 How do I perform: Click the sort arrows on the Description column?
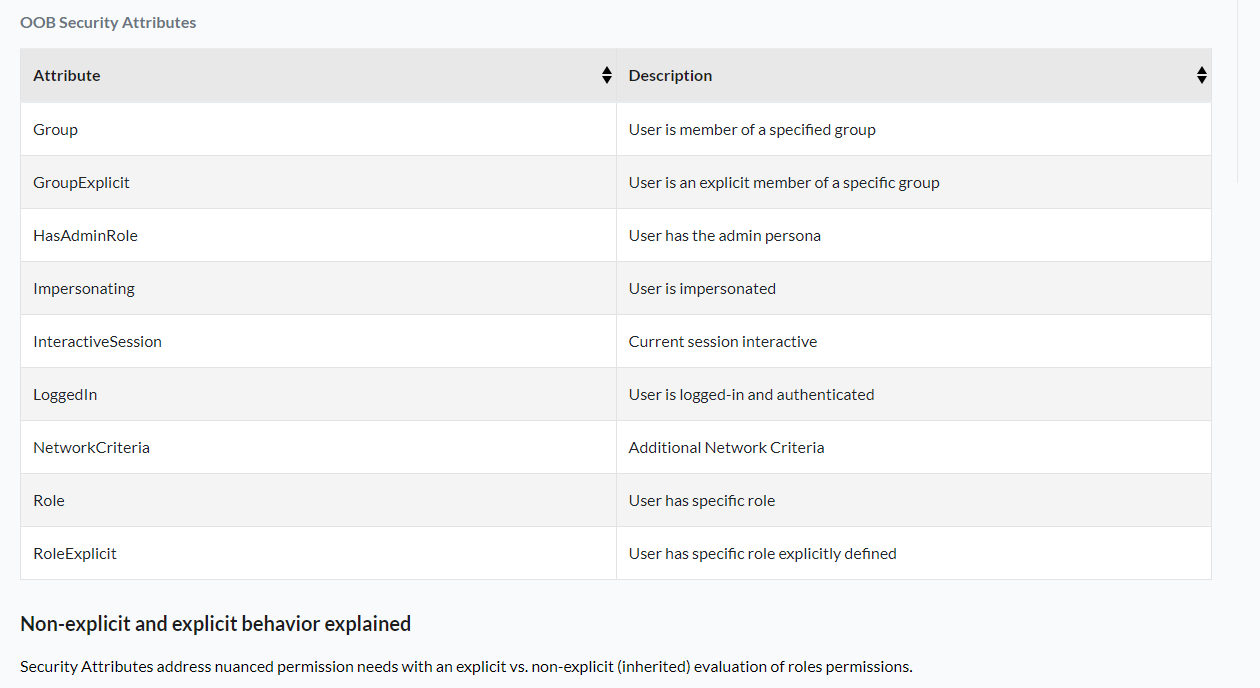click(1200, 74)
